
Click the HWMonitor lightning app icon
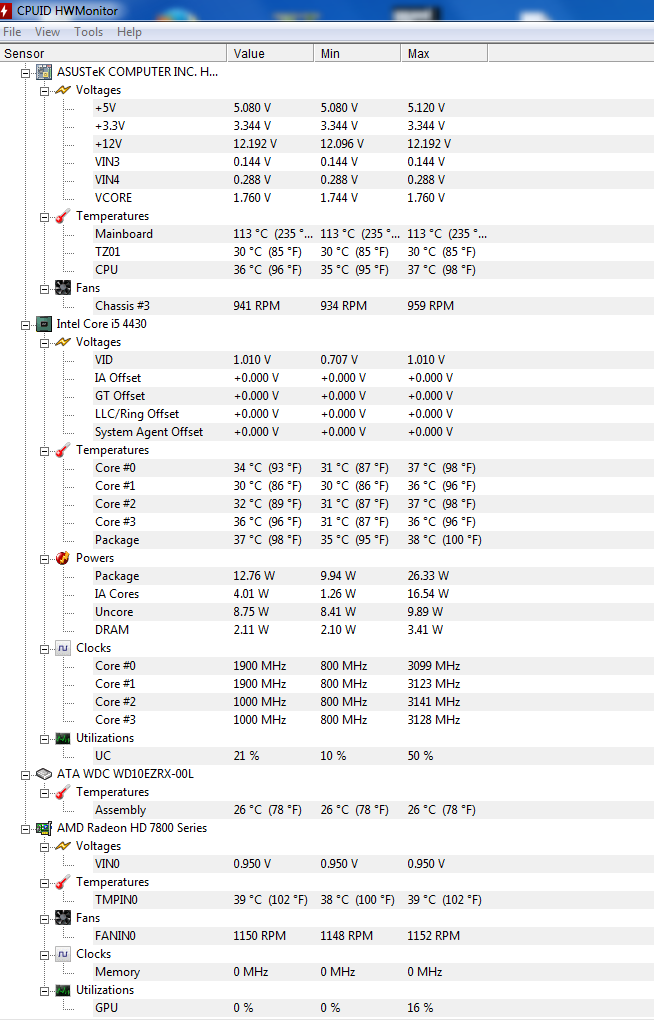coord(6,10)
